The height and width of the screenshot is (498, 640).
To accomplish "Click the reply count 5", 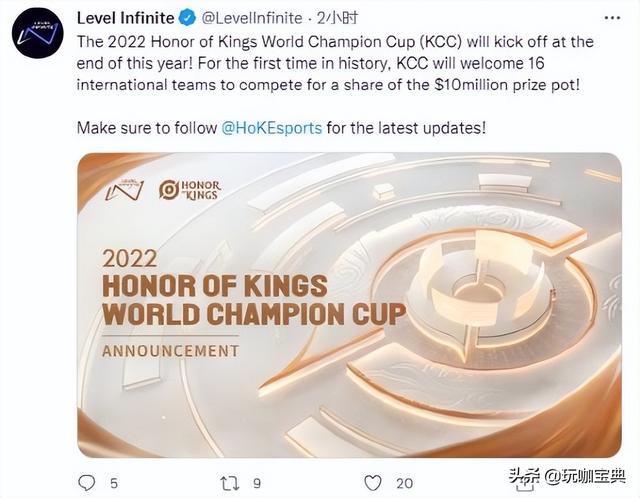I will point(113,483).
